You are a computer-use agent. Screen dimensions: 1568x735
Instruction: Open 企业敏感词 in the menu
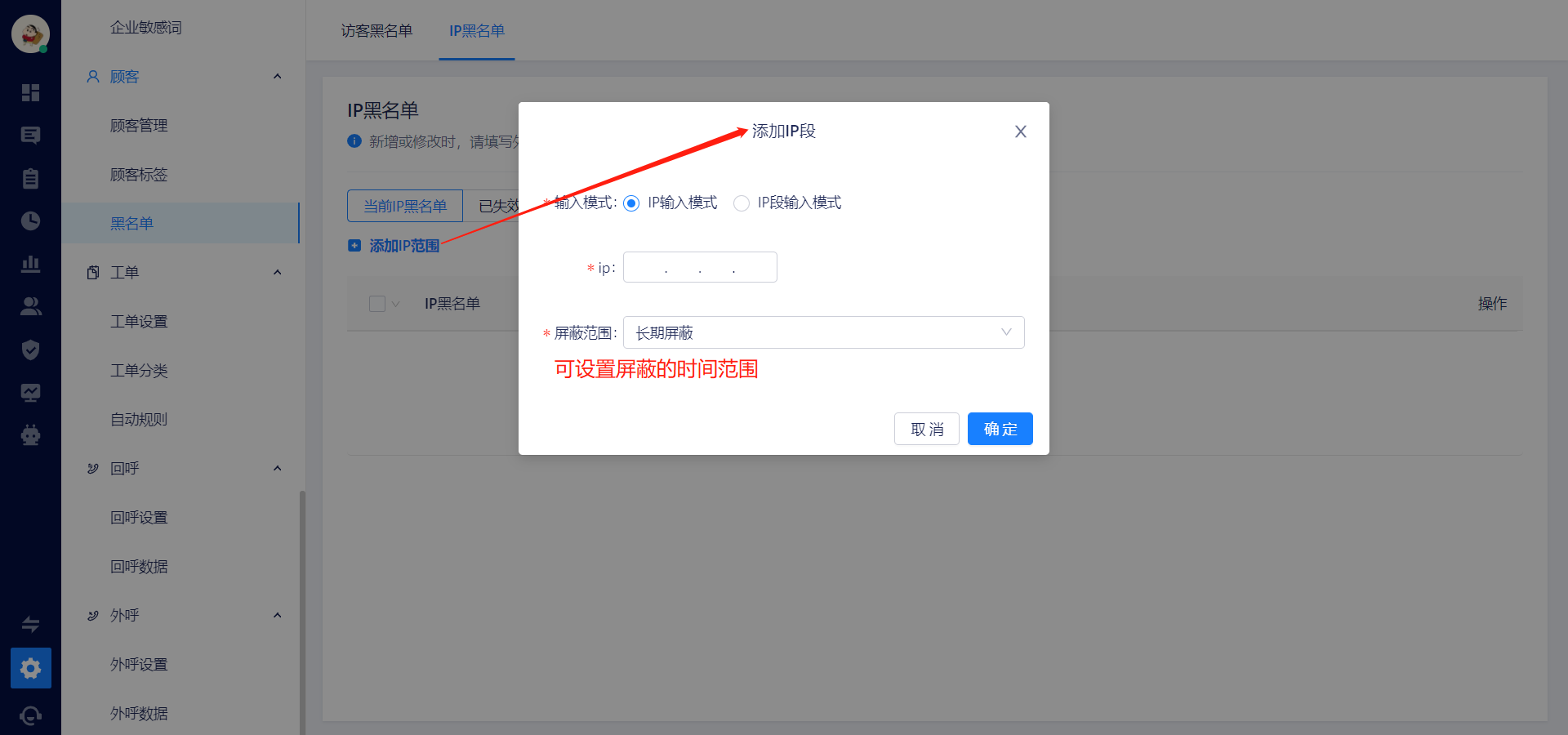click(146, 28)
